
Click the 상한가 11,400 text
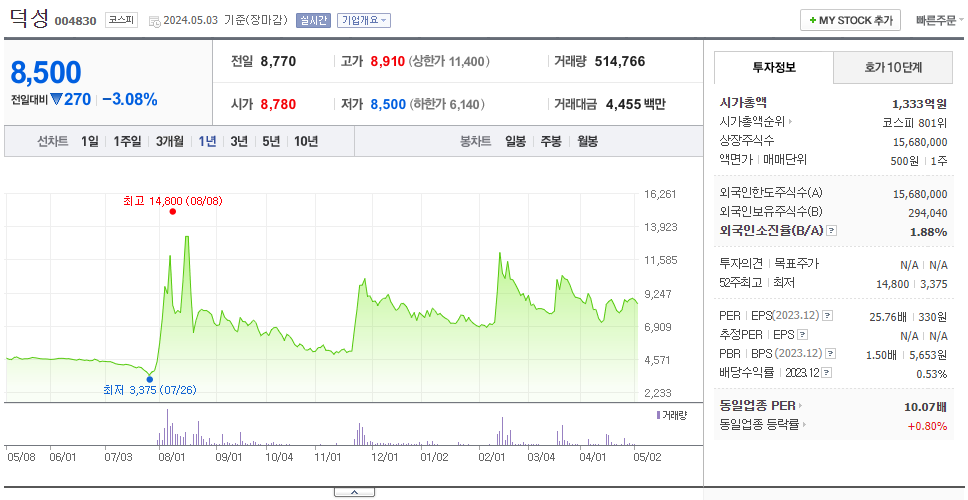pyautogui.click(x=449, y=61)
